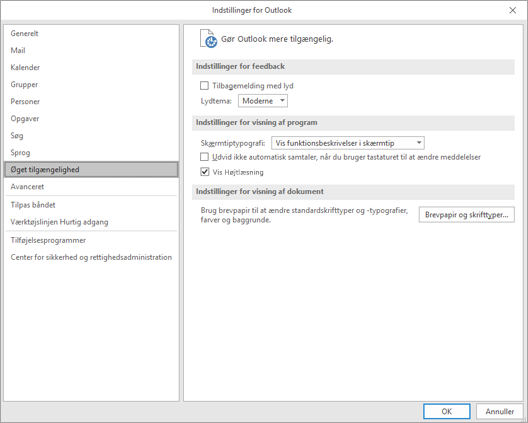Open the Lydtema dropdown showing Moderne
528x423 pixels.
click(263, 101)
